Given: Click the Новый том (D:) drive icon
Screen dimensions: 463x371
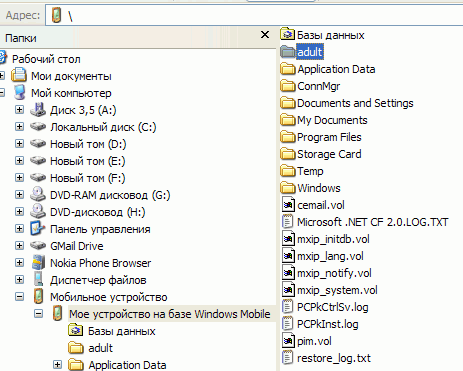Looking at the screenshot, I should point(38,144).
